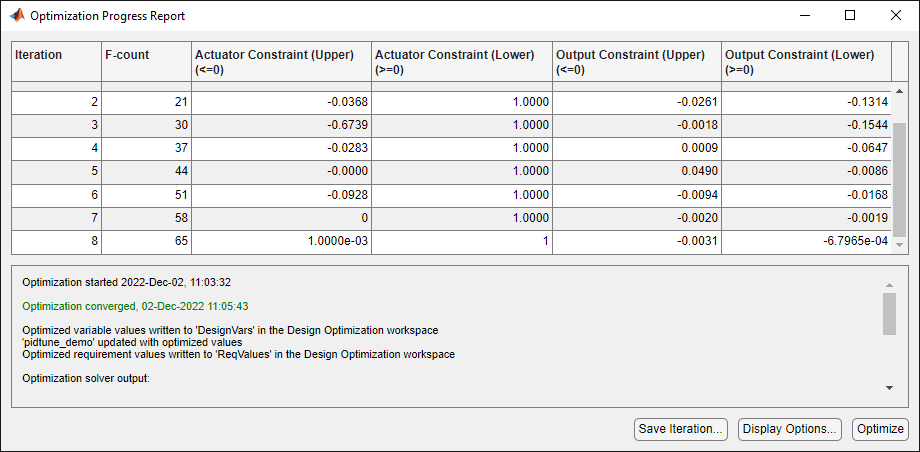This screenshot has height=452, width=920.
Task: Click Actuator Constraint (Lower) column header
Action: click(462, 61)
